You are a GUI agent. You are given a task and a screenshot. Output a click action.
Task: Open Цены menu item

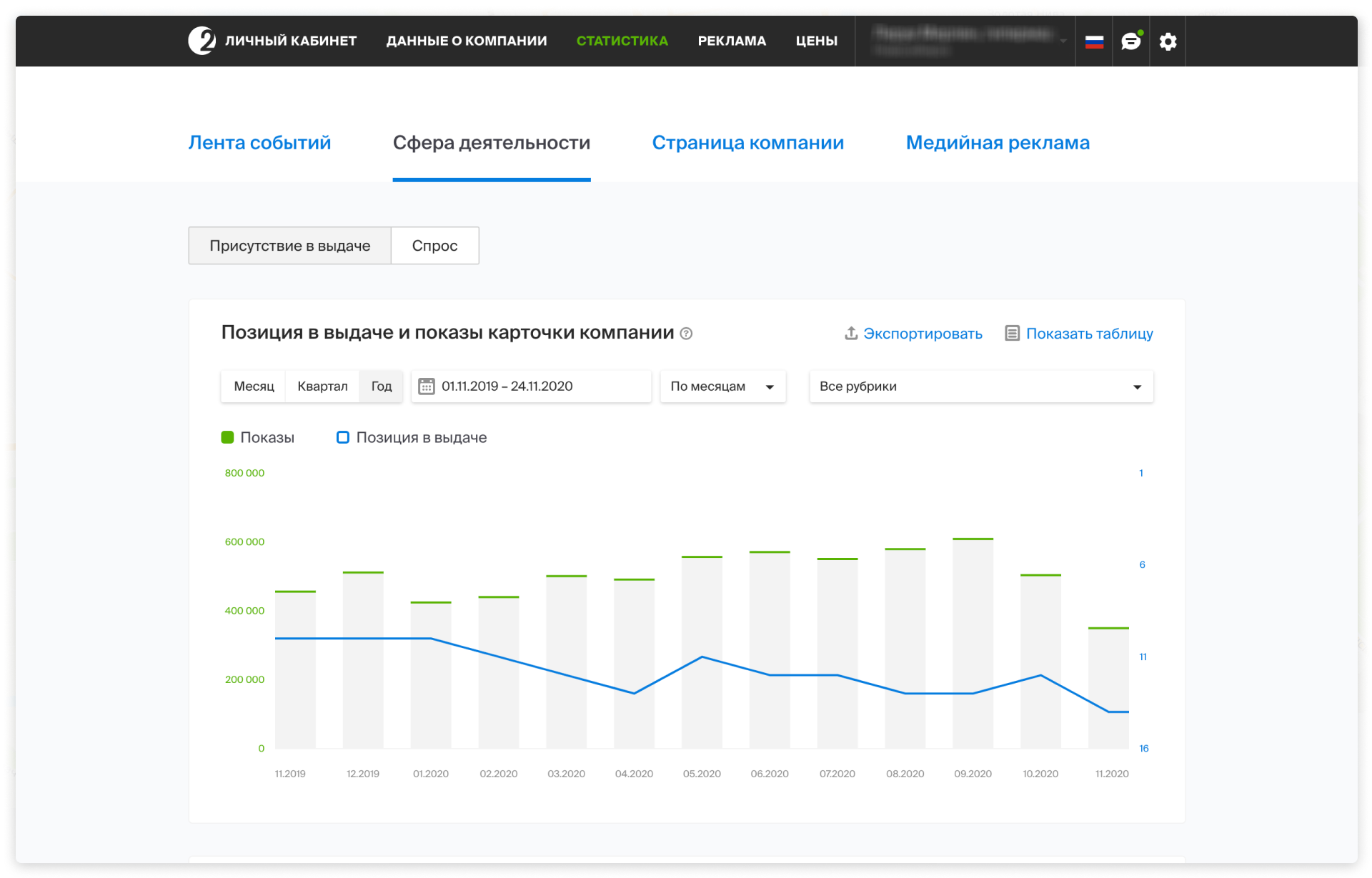816,41
